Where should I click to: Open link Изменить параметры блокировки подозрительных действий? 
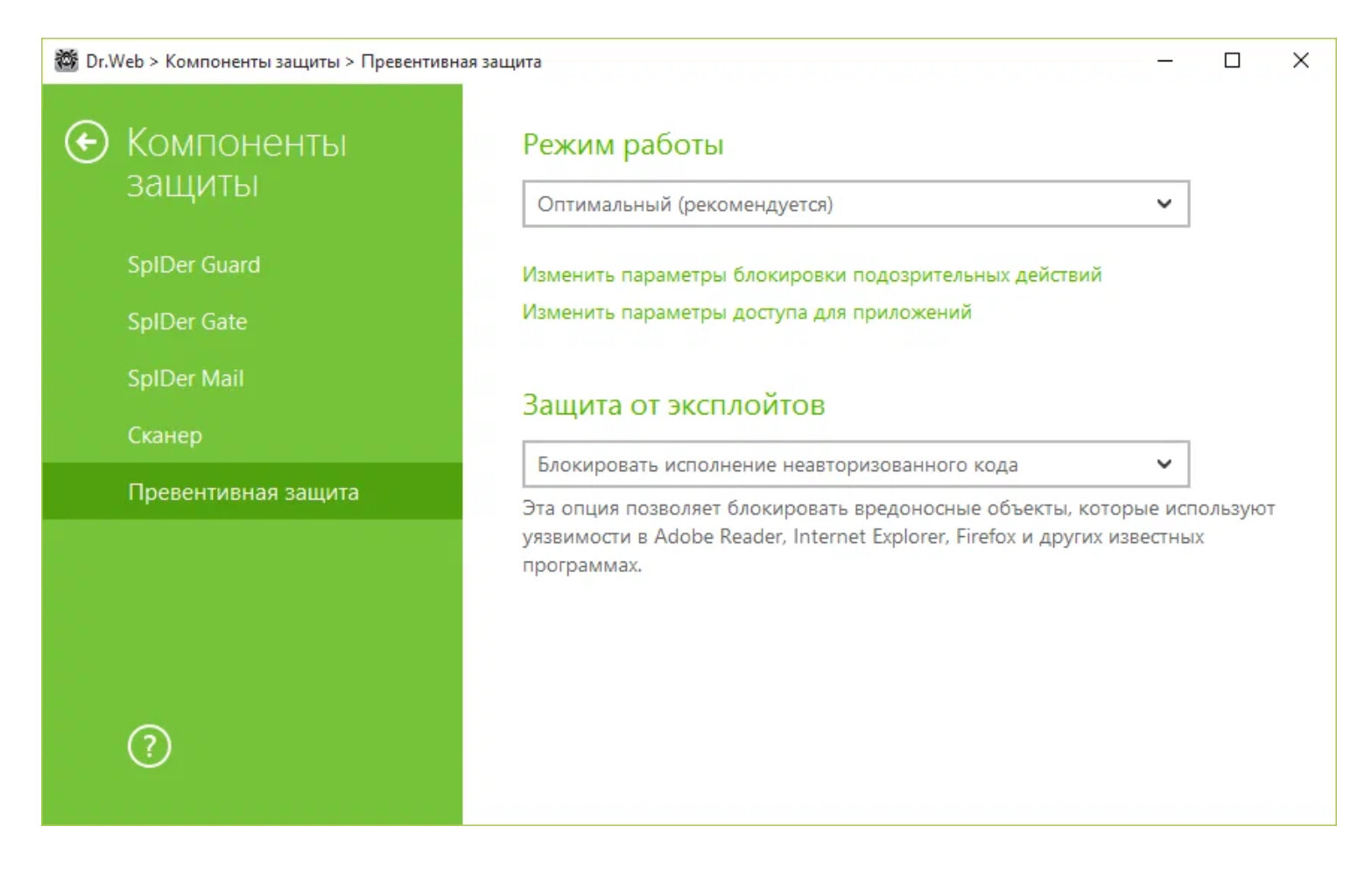pyautogui.click(x=812, y=275)
